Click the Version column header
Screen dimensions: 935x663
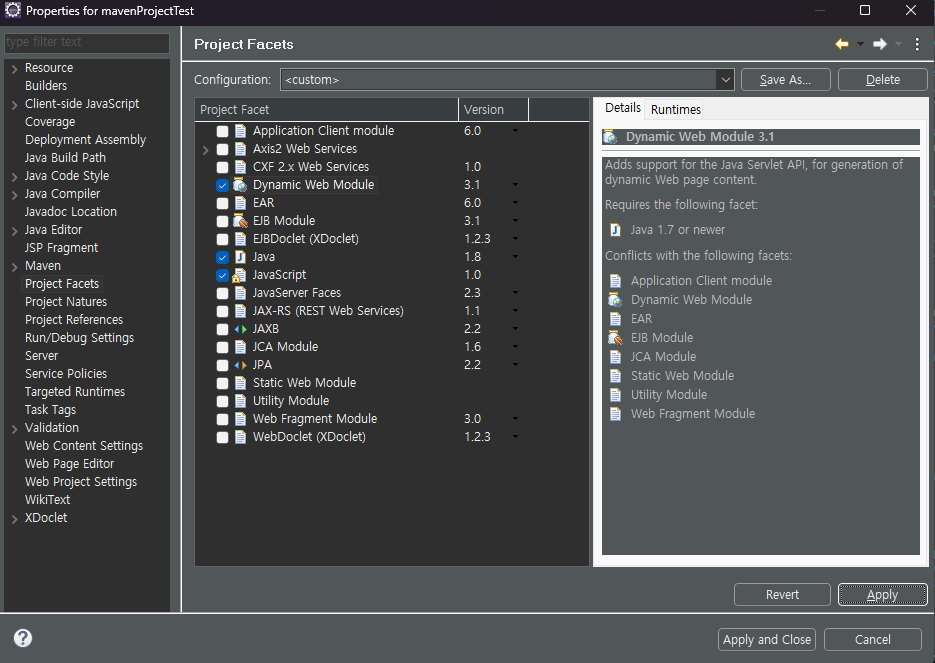494,110
